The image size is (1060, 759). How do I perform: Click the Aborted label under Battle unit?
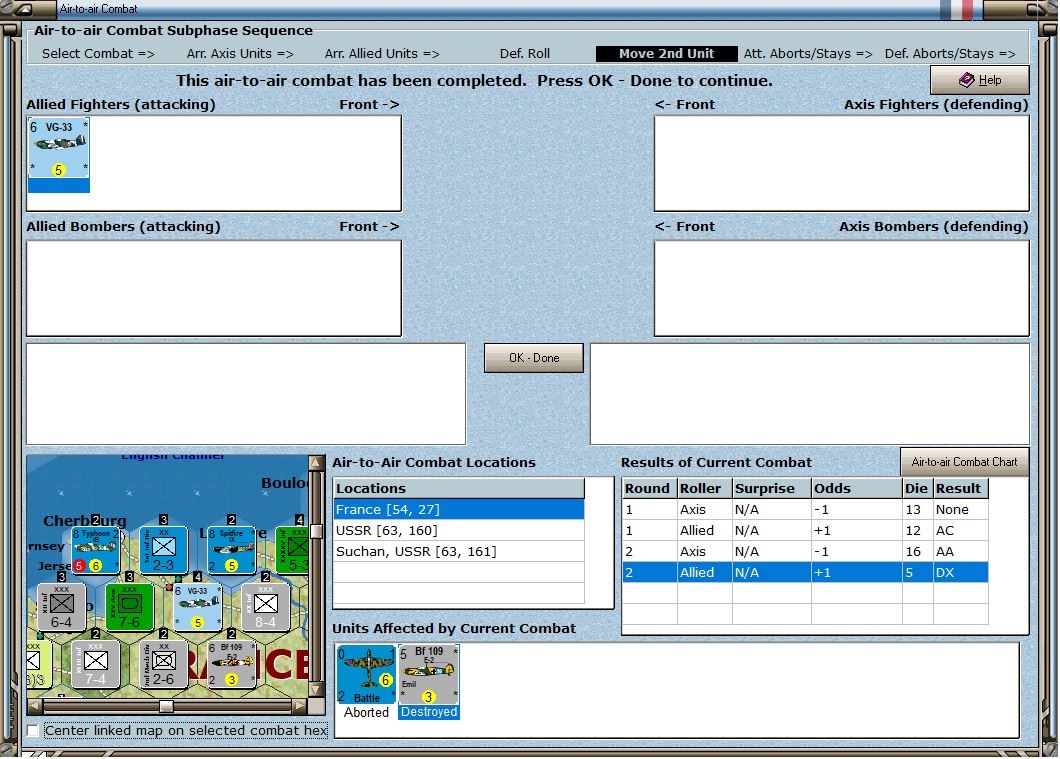pos(366,712)
